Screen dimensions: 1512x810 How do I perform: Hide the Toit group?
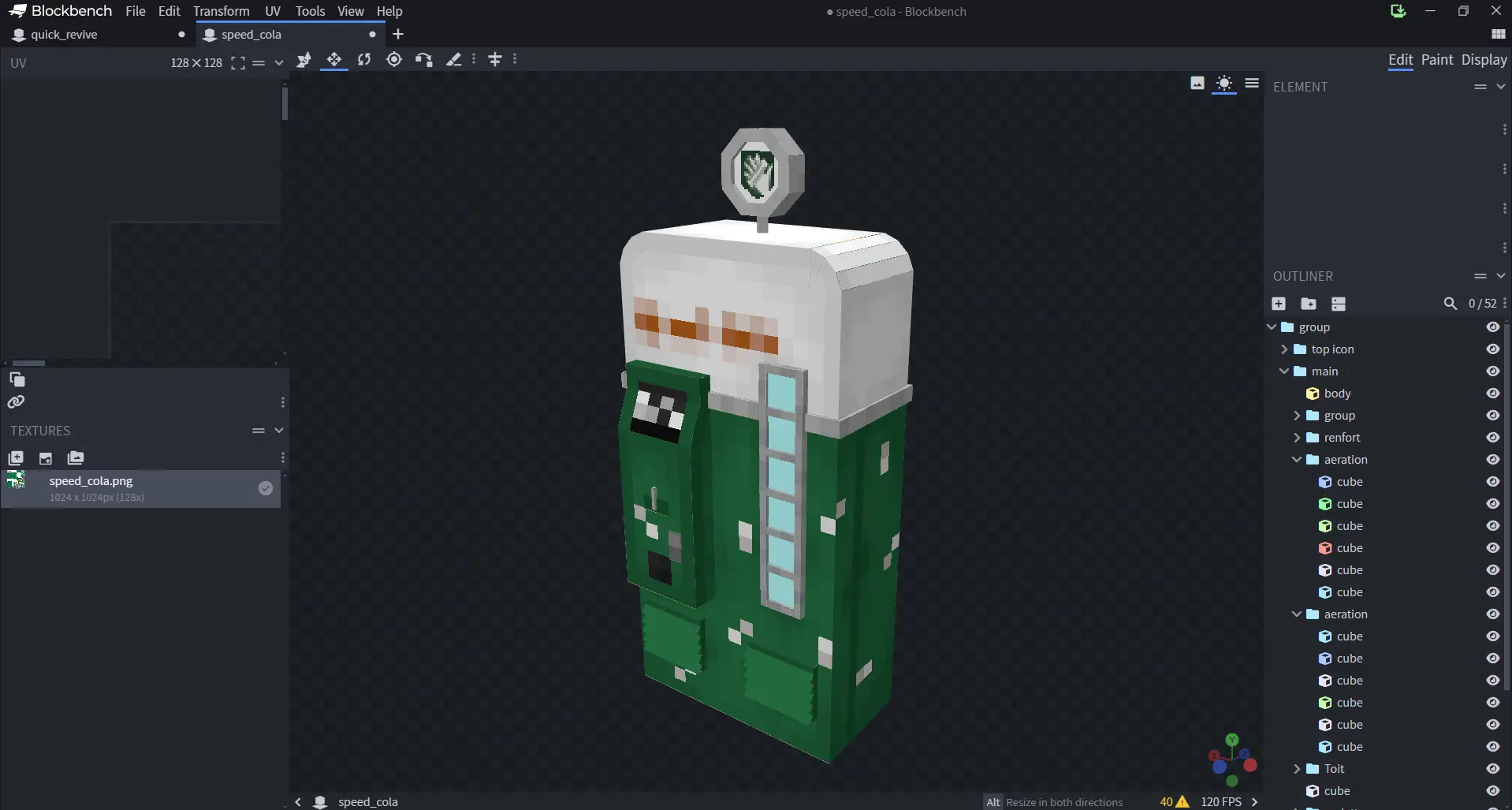[x=1492, y=768]
